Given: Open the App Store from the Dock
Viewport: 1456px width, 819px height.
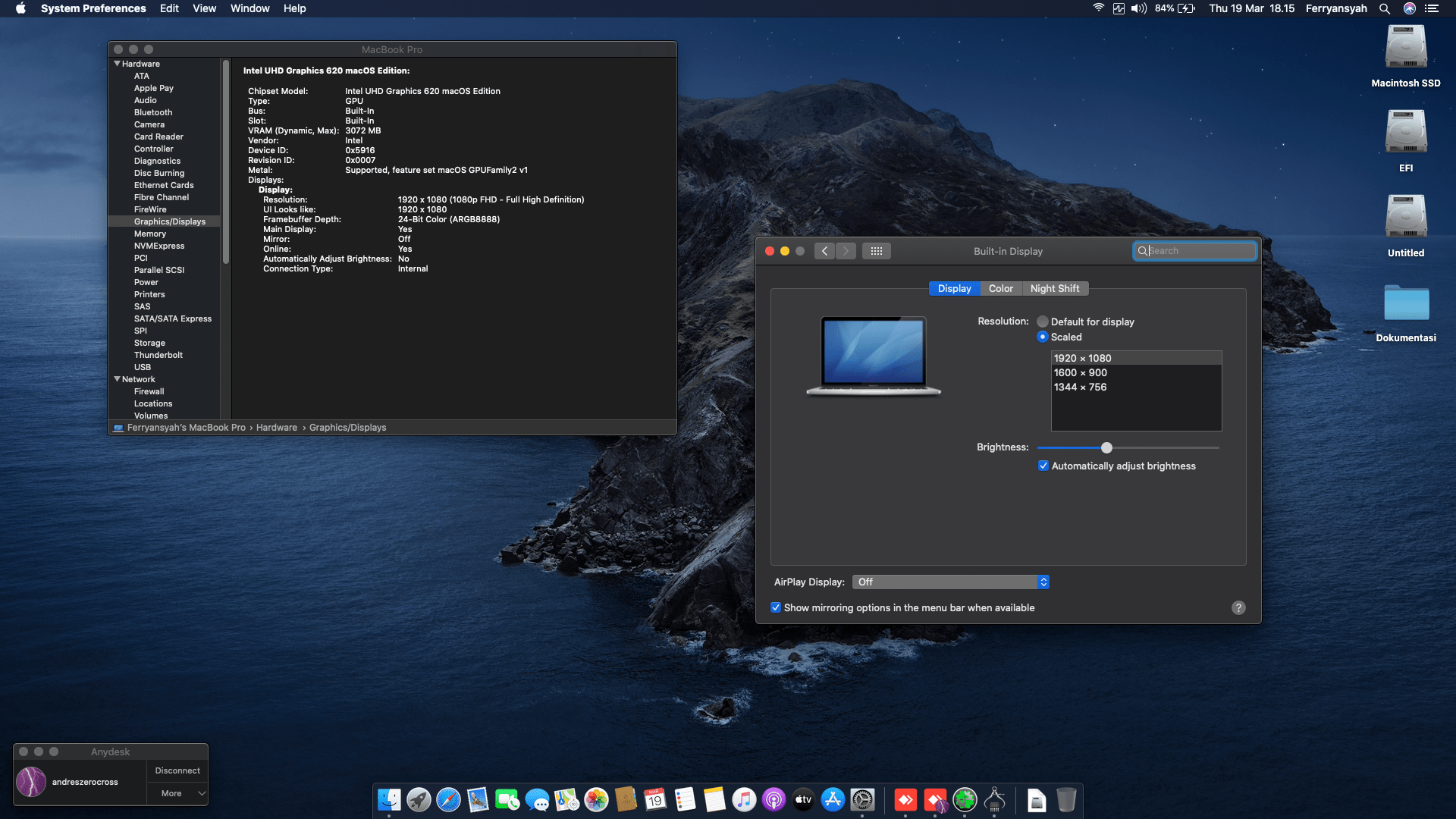Looking at the screenshot, I should [x=833, y=799].
